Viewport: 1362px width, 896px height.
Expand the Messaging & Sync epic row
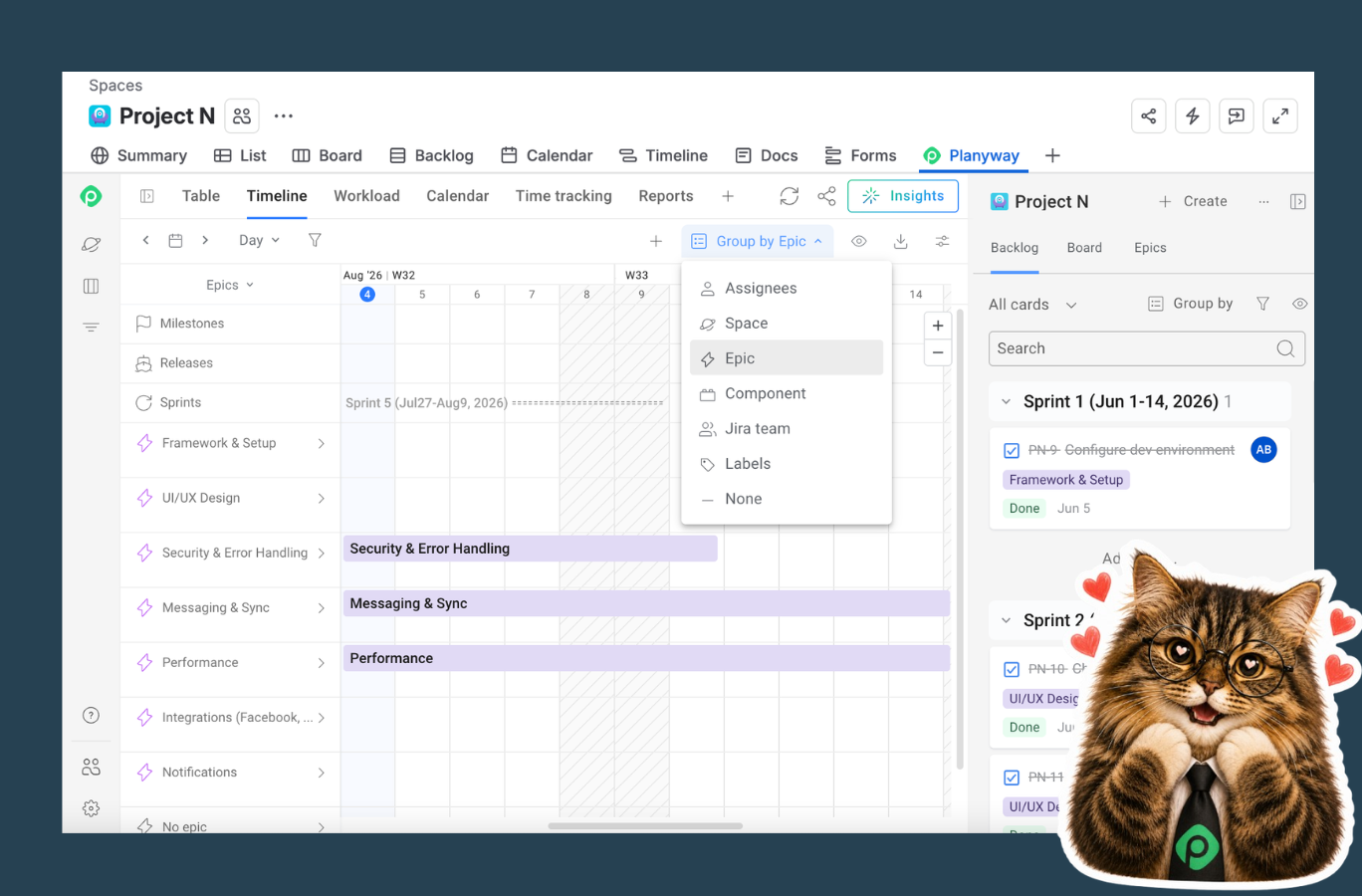click(x=321, y=608)
